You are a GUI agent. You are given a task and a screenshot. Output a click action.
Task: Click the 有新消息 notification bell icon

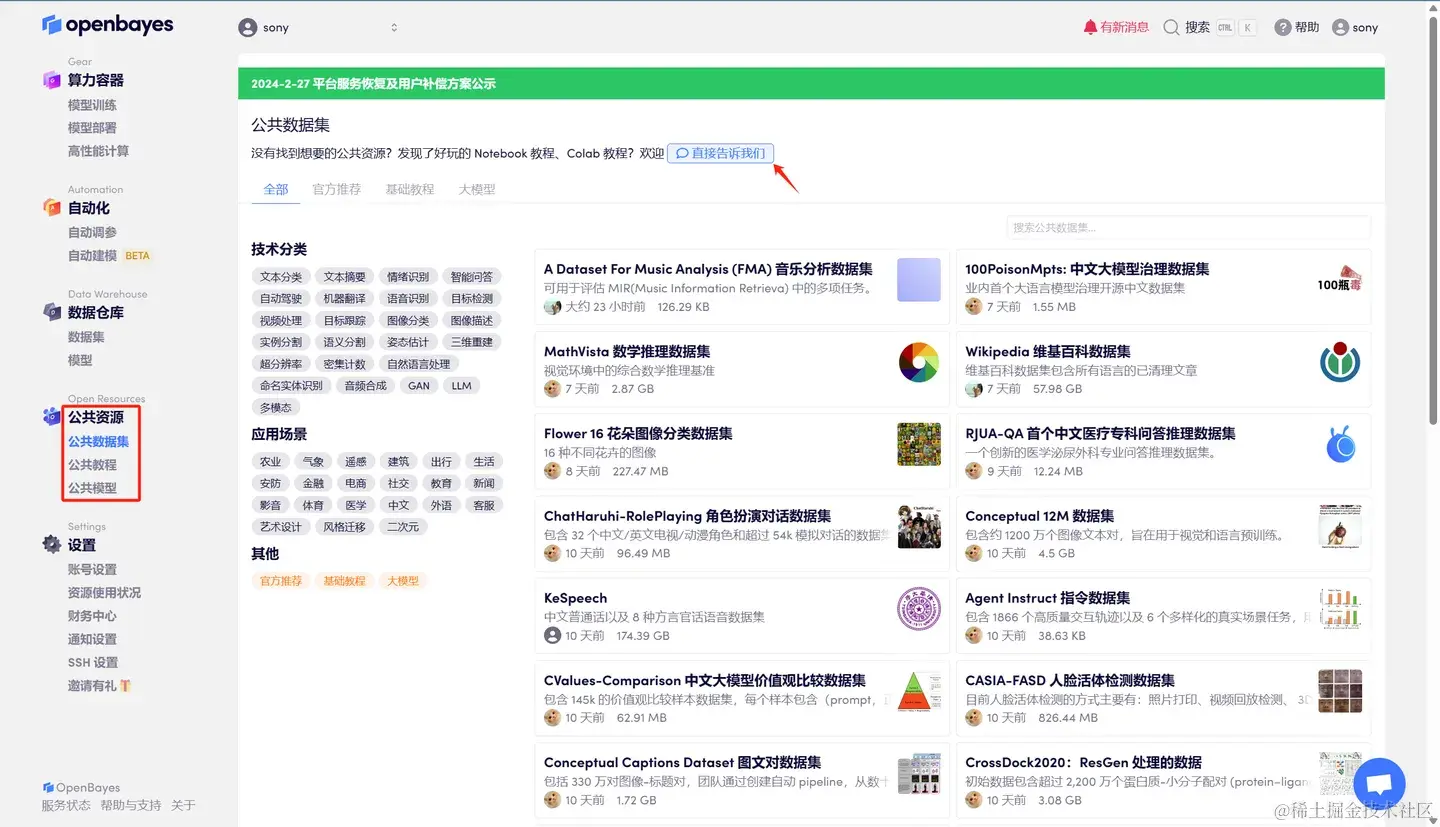[x=1090, y=27]
